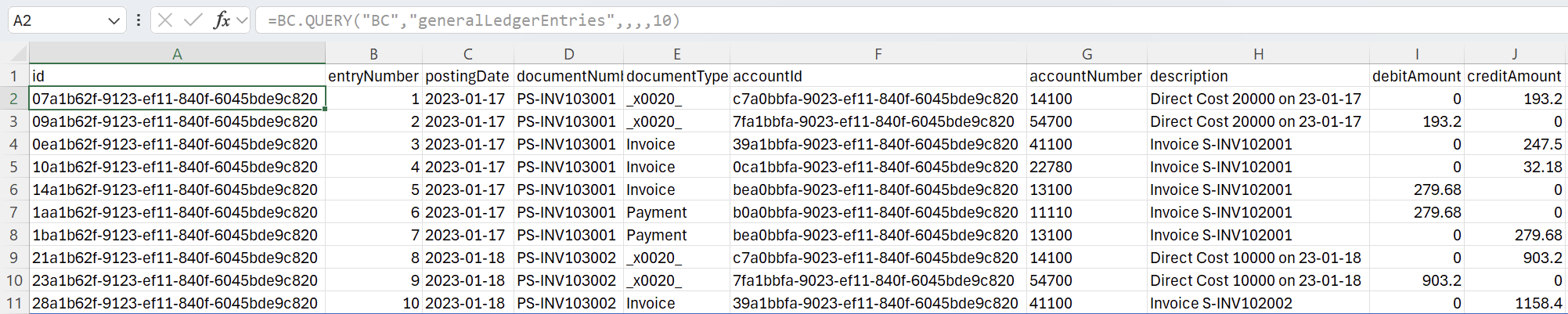Select column J header
1568x314 pixels.
(1514, 54)
